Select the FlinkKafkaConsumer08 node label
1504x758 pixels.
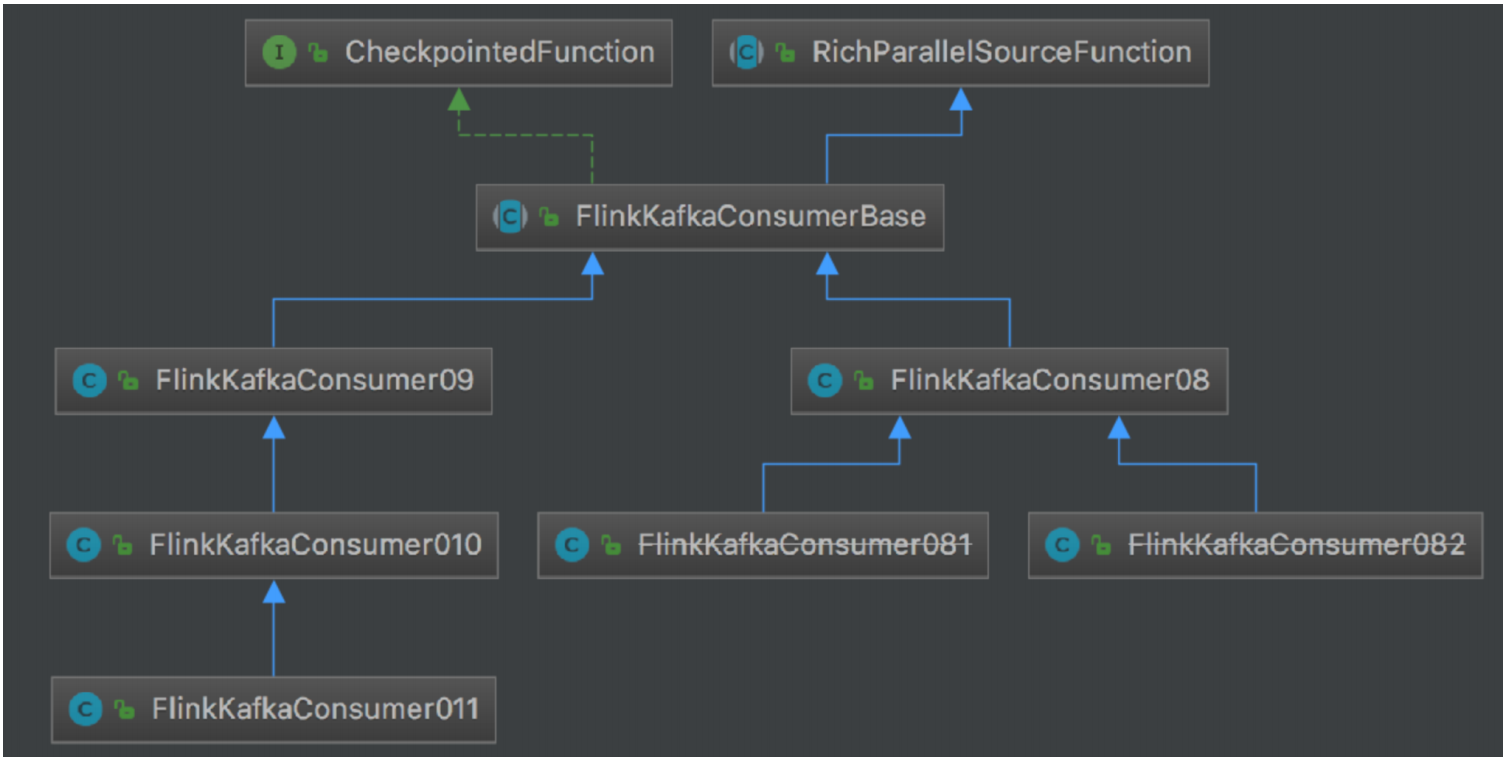[1049, 380]
